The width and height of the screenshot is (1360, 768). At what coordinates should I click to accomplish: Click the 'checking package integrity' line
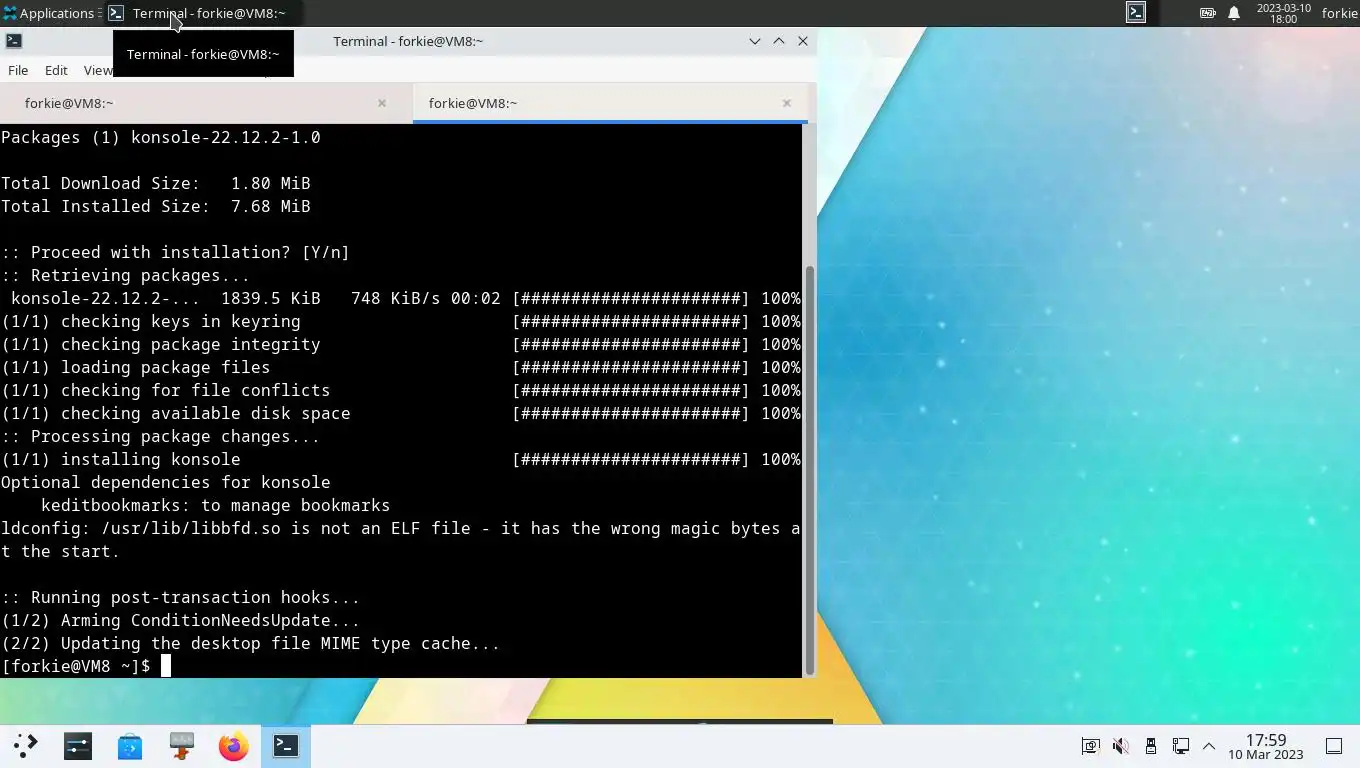click(400, 344)
